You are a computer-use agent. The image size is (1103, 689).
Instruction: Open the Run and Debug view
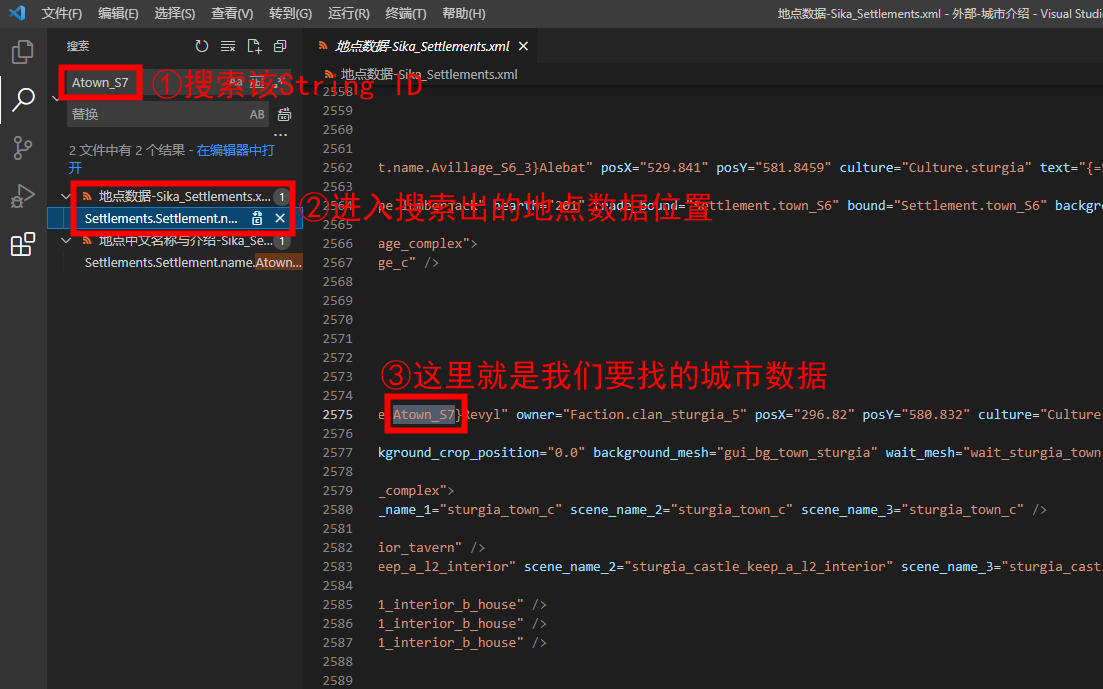[x=22, y=196]
